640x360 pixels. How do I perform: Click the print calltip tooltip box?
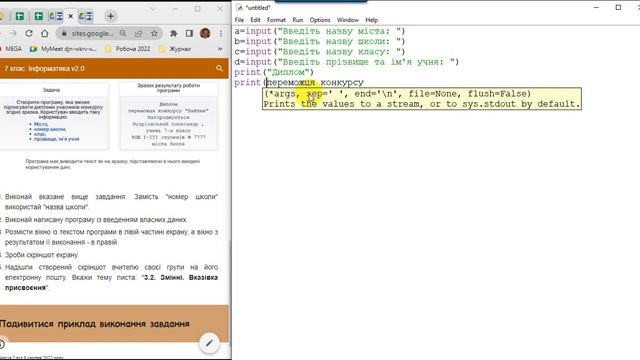pyautogui.click(x=422, y=99)
